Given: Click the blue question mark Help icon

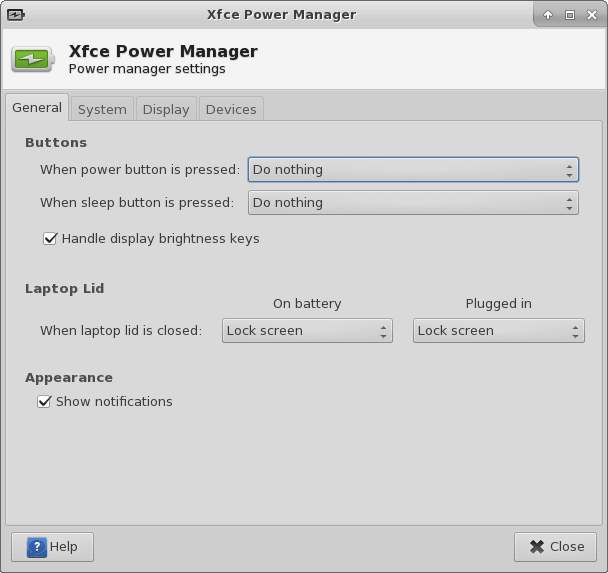Looking at the screenshot, I should pos(36,547).
